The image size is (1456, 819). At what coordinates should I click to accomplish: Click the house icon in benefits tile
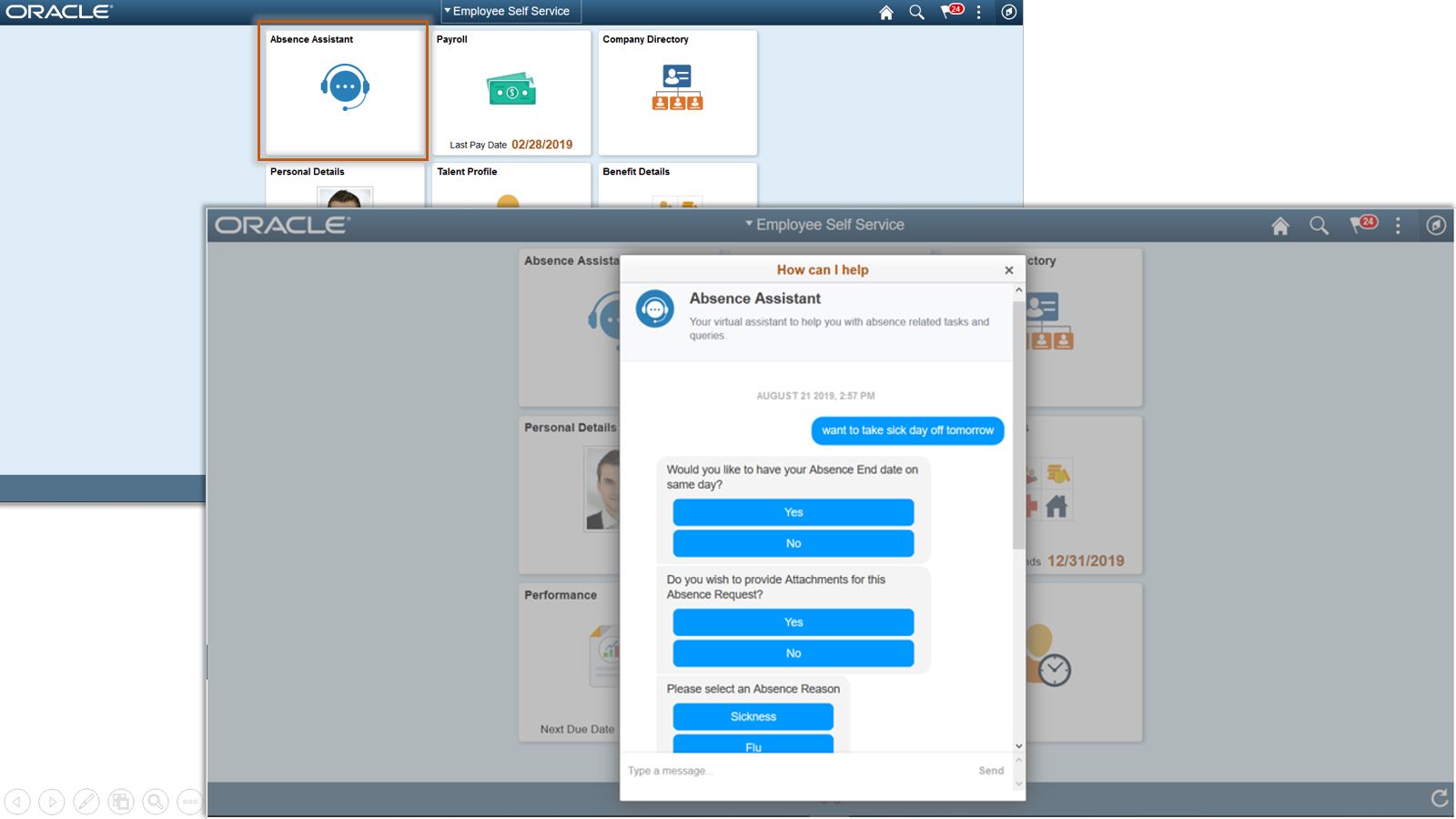coord(1057,506)
